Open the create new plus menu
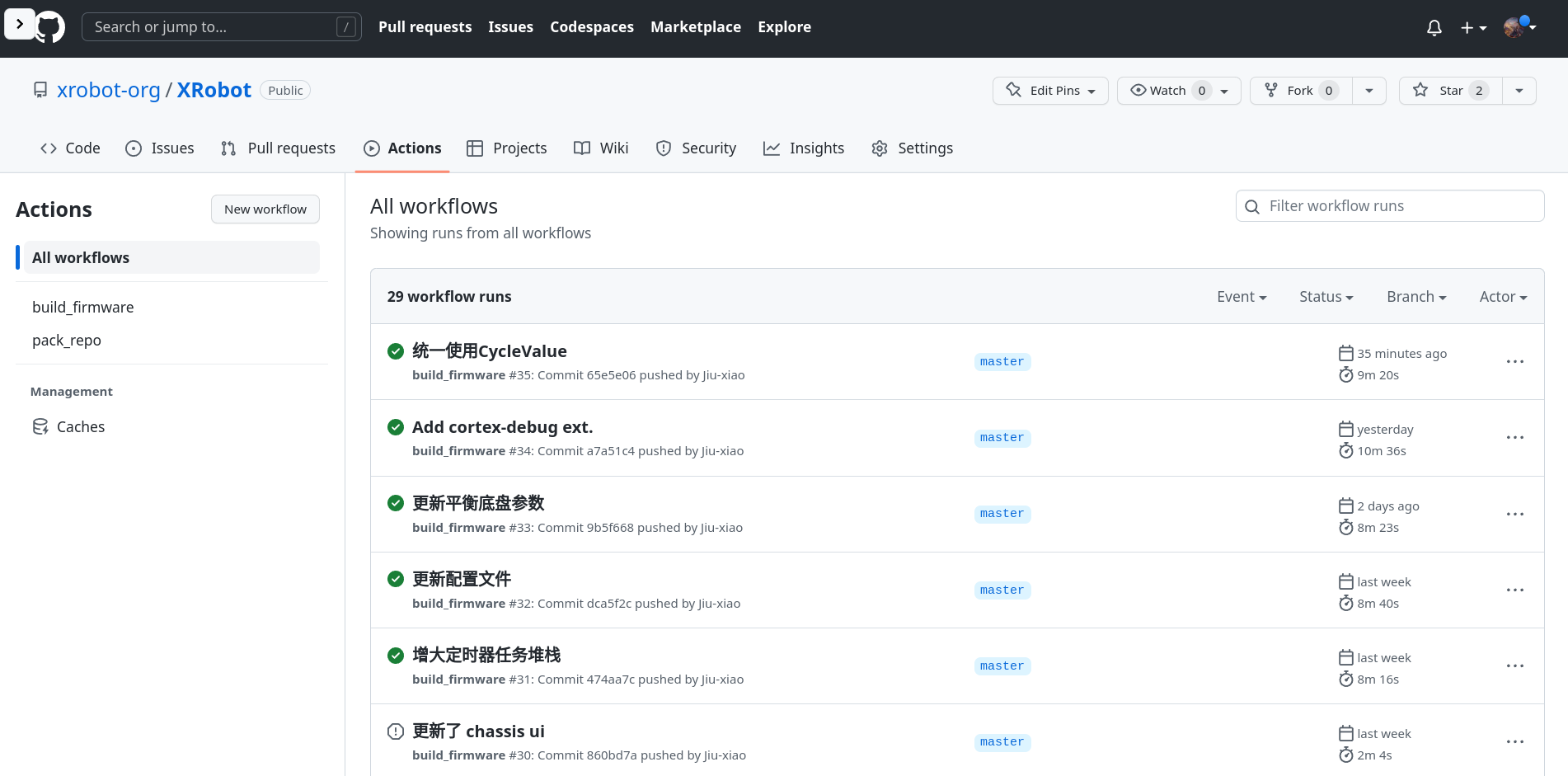This screenshot has height=776, width=1568. click(x=1473, y=28)
